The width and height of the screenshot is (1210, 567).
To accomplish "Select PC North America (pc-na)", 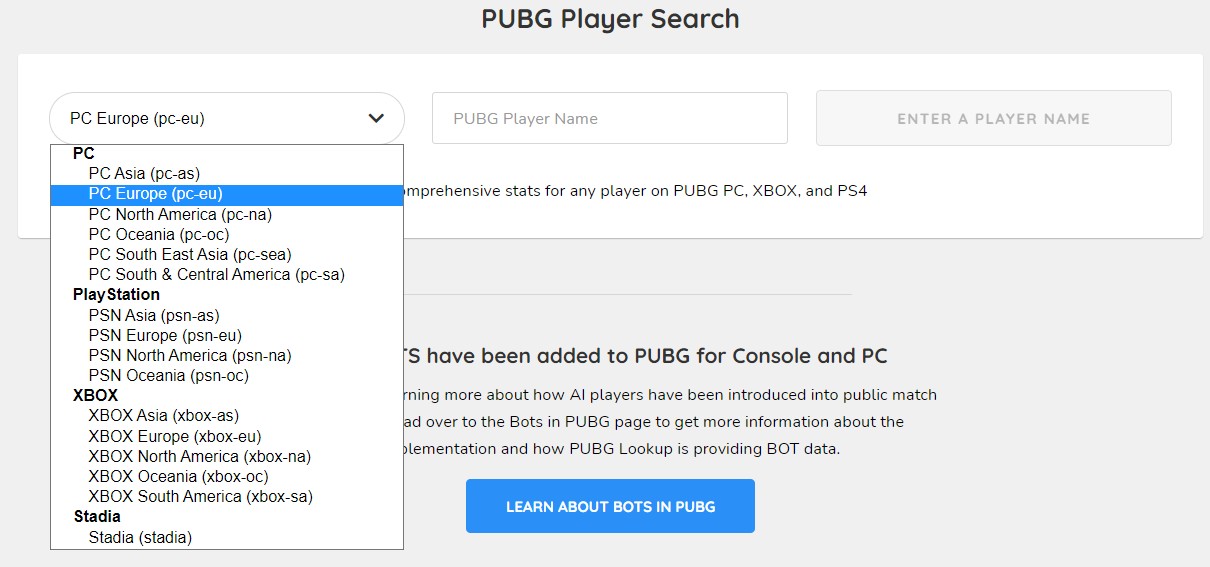I will click(180, 214).
